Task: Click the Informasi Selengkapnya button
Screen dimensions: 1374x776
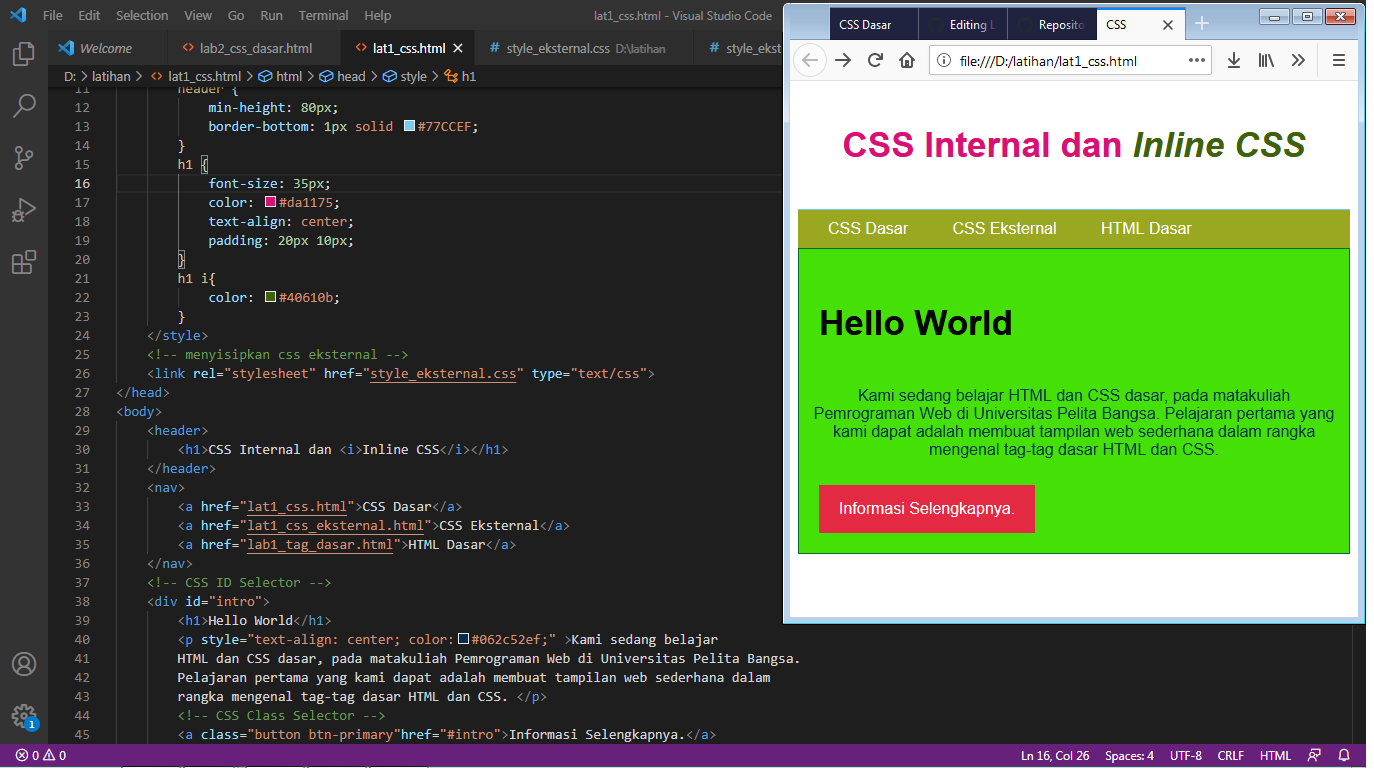Action: pos(926,509)
